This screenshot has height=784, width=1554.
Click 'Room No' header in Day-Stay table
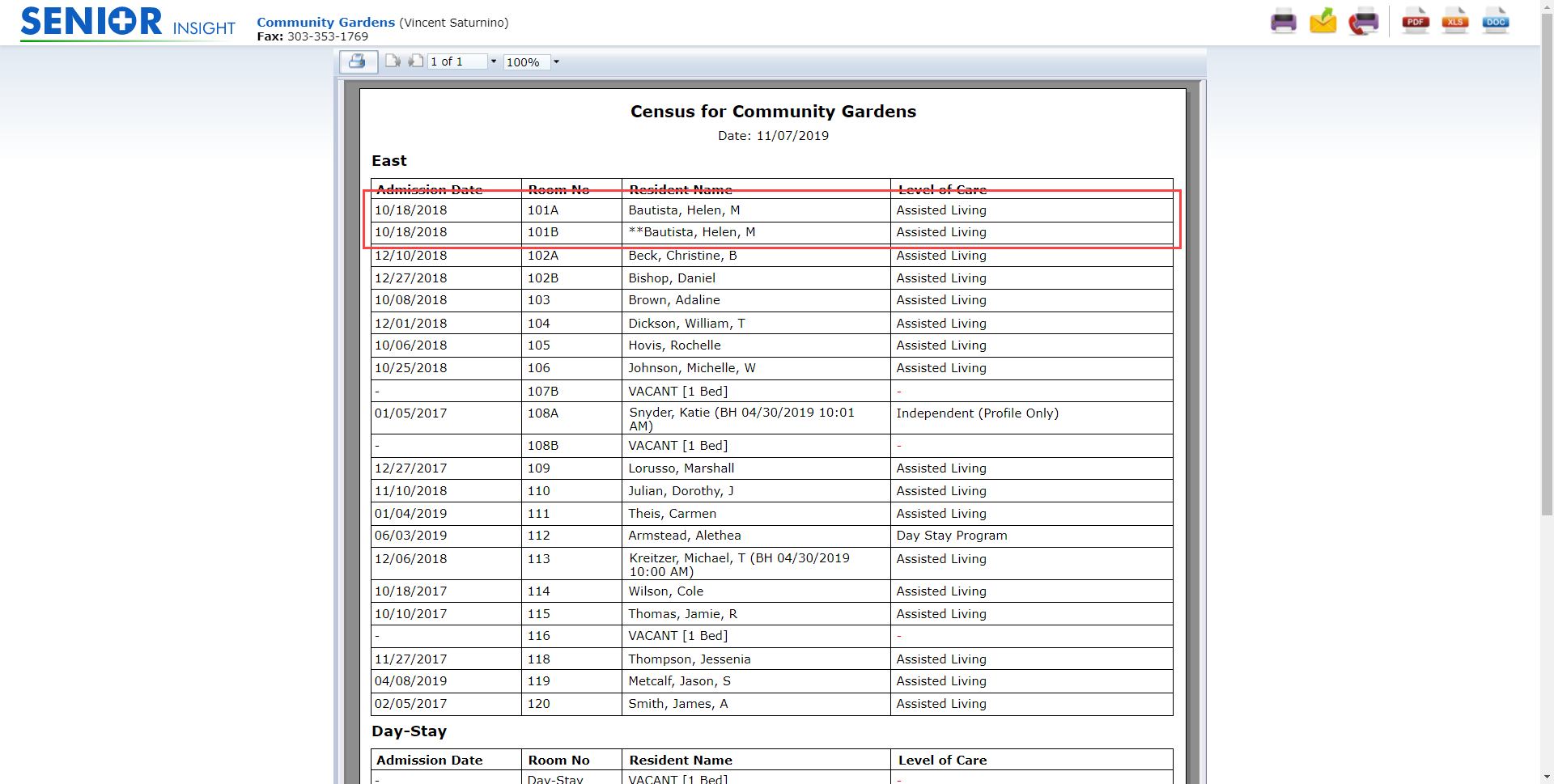point(558,761)
